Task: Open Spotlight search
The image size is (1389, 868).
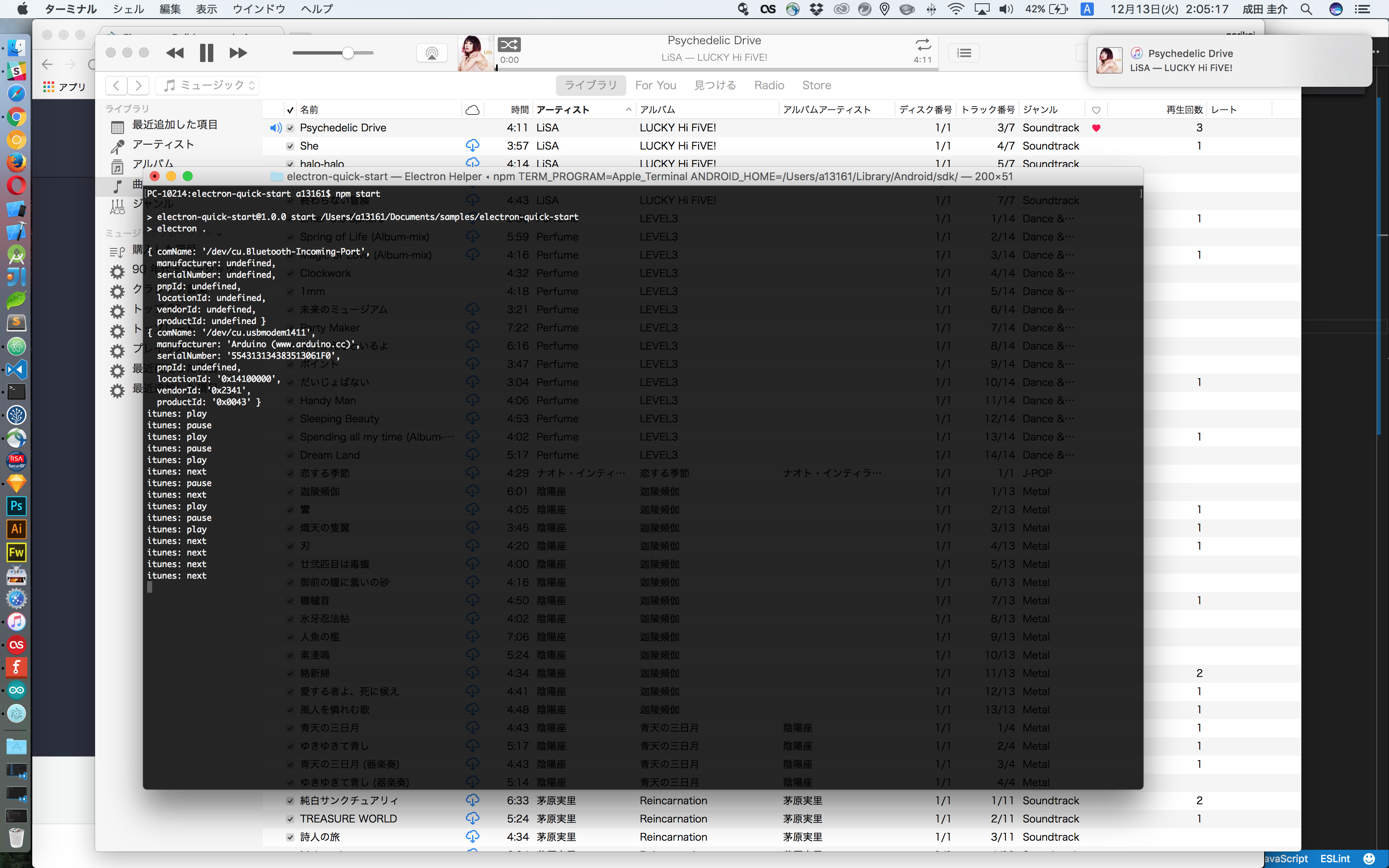Action: 1306,9
